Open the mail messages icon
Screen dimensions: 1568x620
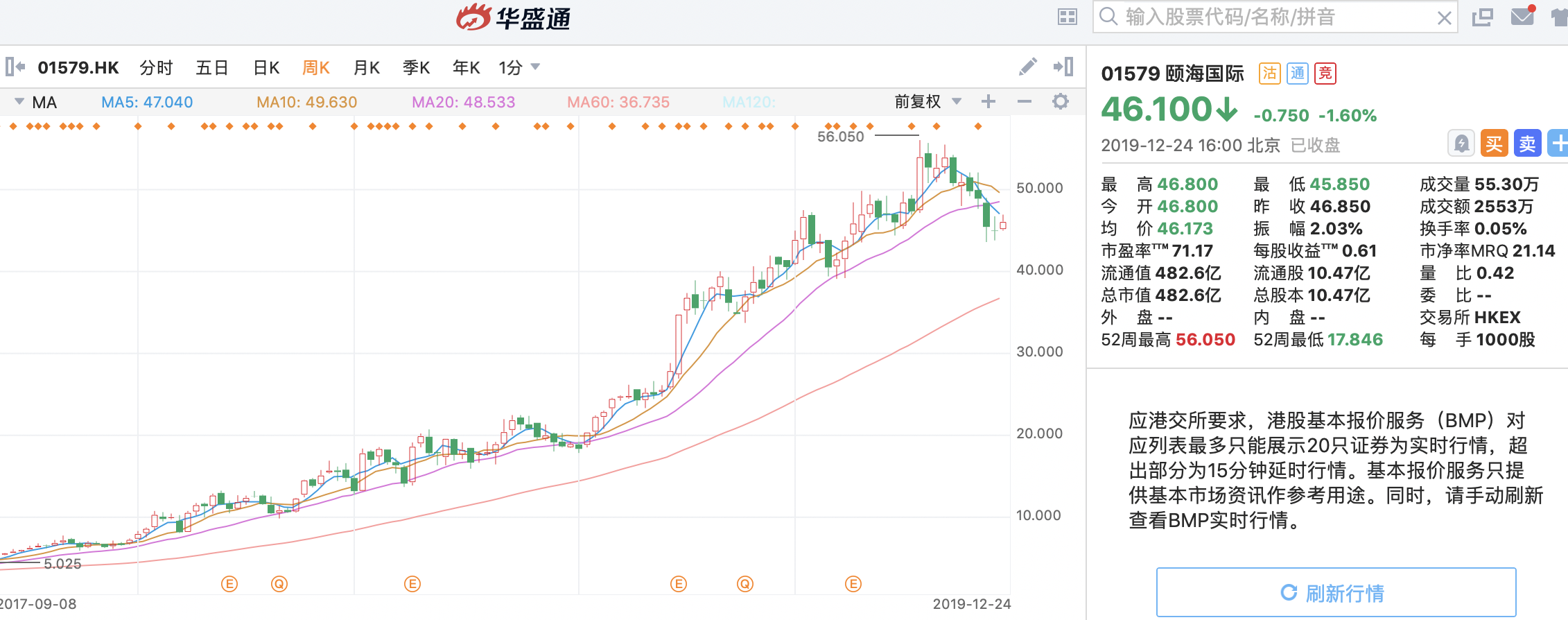[1522, 17]
